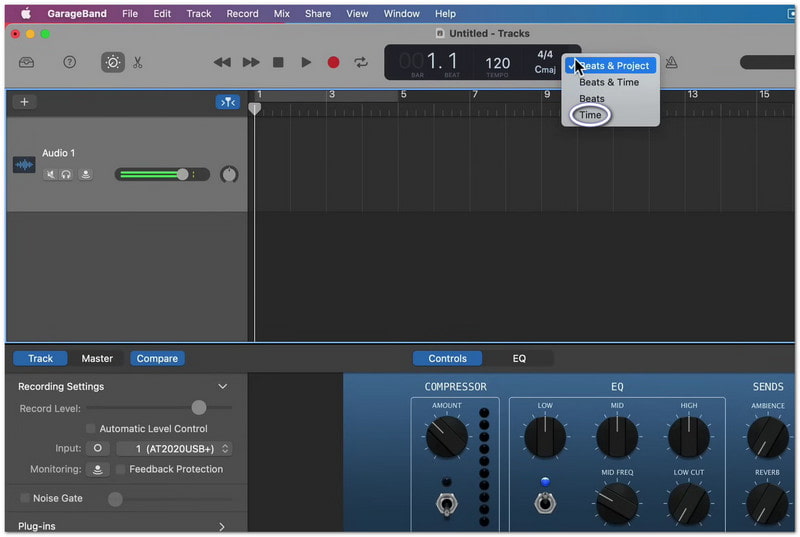Open the Track menu
Image resolution: width=800 pixels, height=537 pixels.
coord(198,14)
